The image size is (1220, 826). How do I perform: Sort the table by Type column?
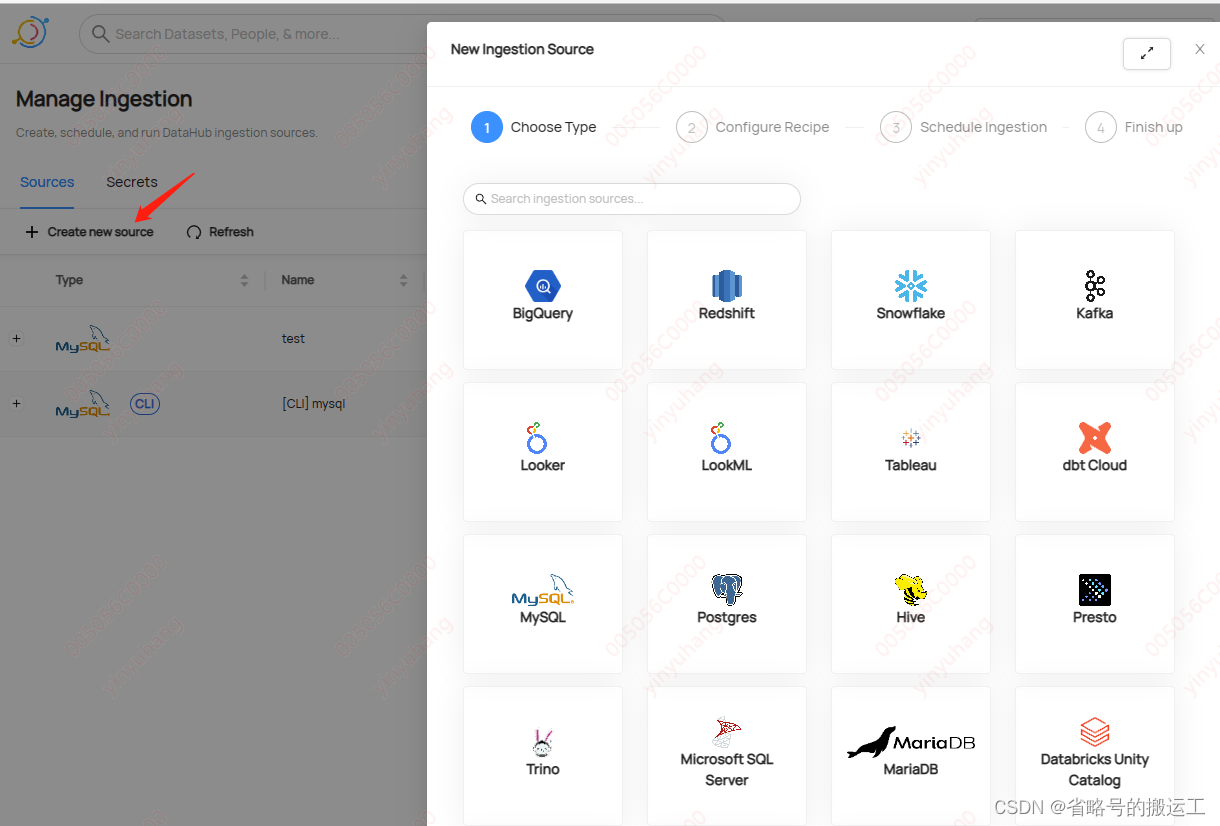(x=244, y=280)
